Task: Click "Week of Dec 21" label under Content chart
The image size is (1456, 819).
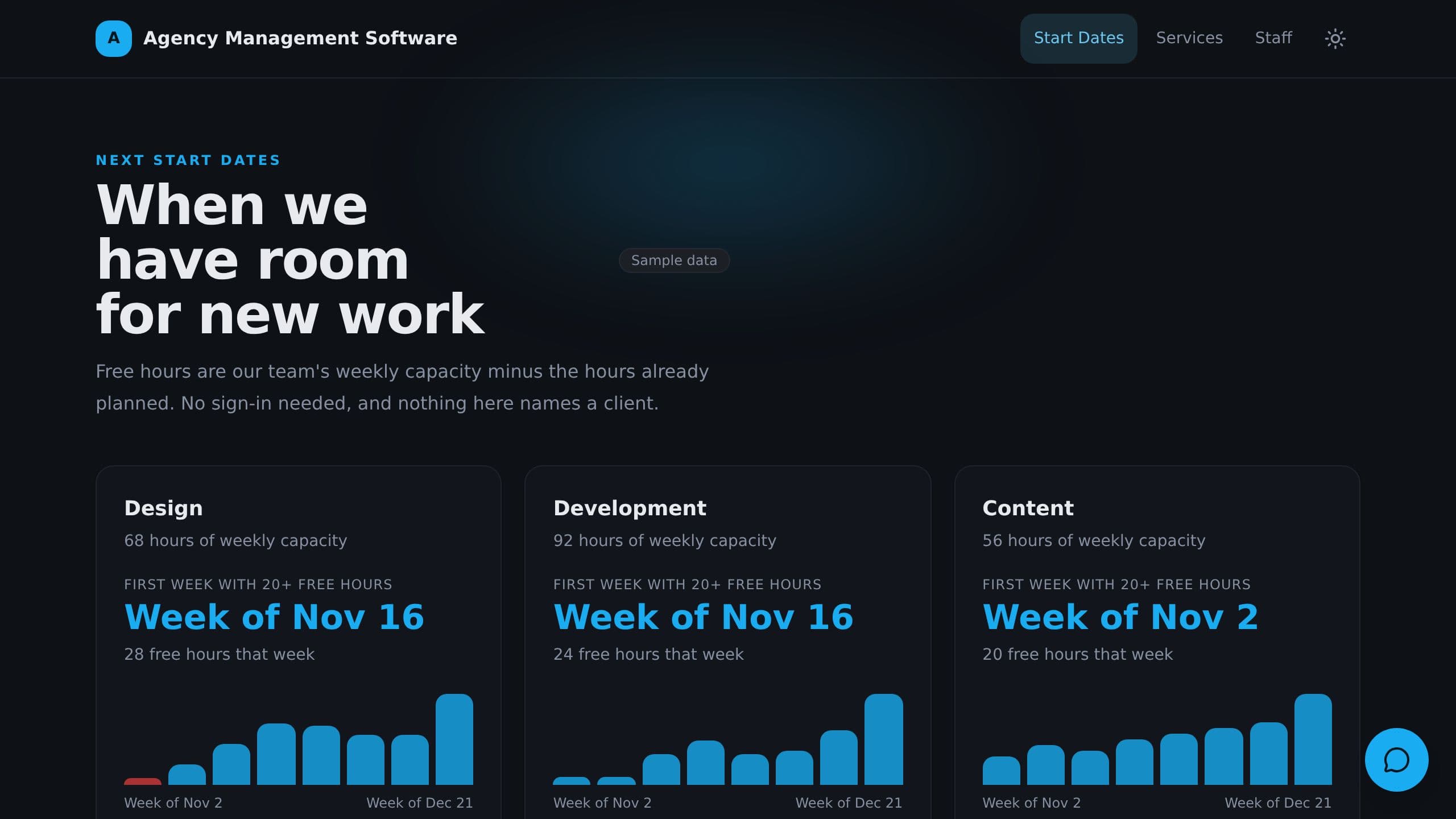Action: (x=1278, y=803)
